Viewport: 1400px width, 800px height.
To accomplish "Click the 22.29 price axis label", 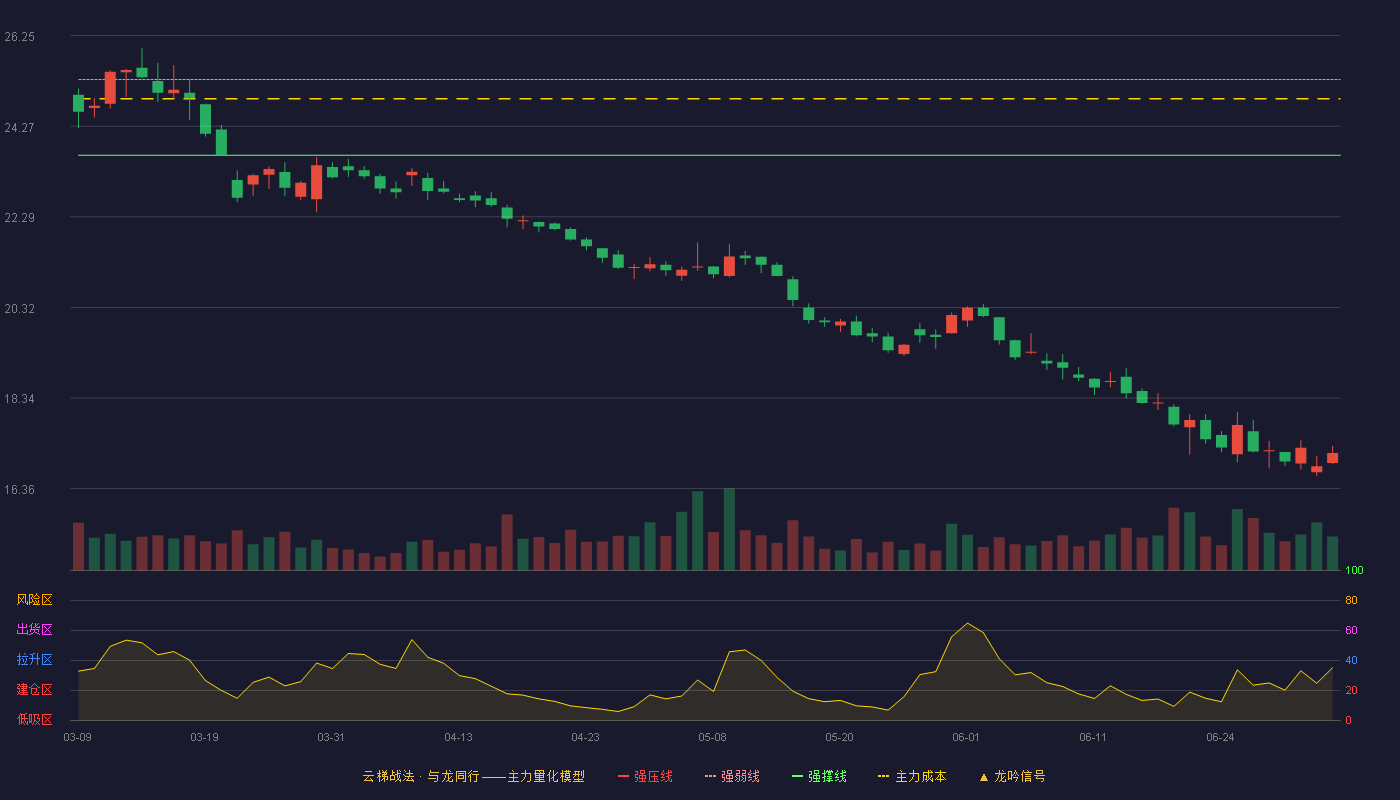I will [x=19, y=218].
